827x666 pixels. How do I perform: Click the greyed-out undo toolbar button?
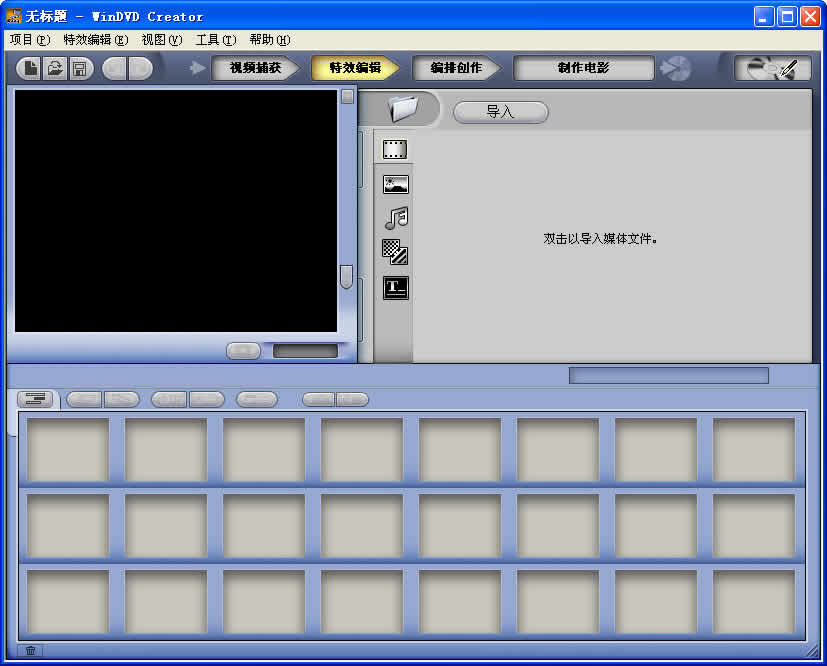[115, 69]
